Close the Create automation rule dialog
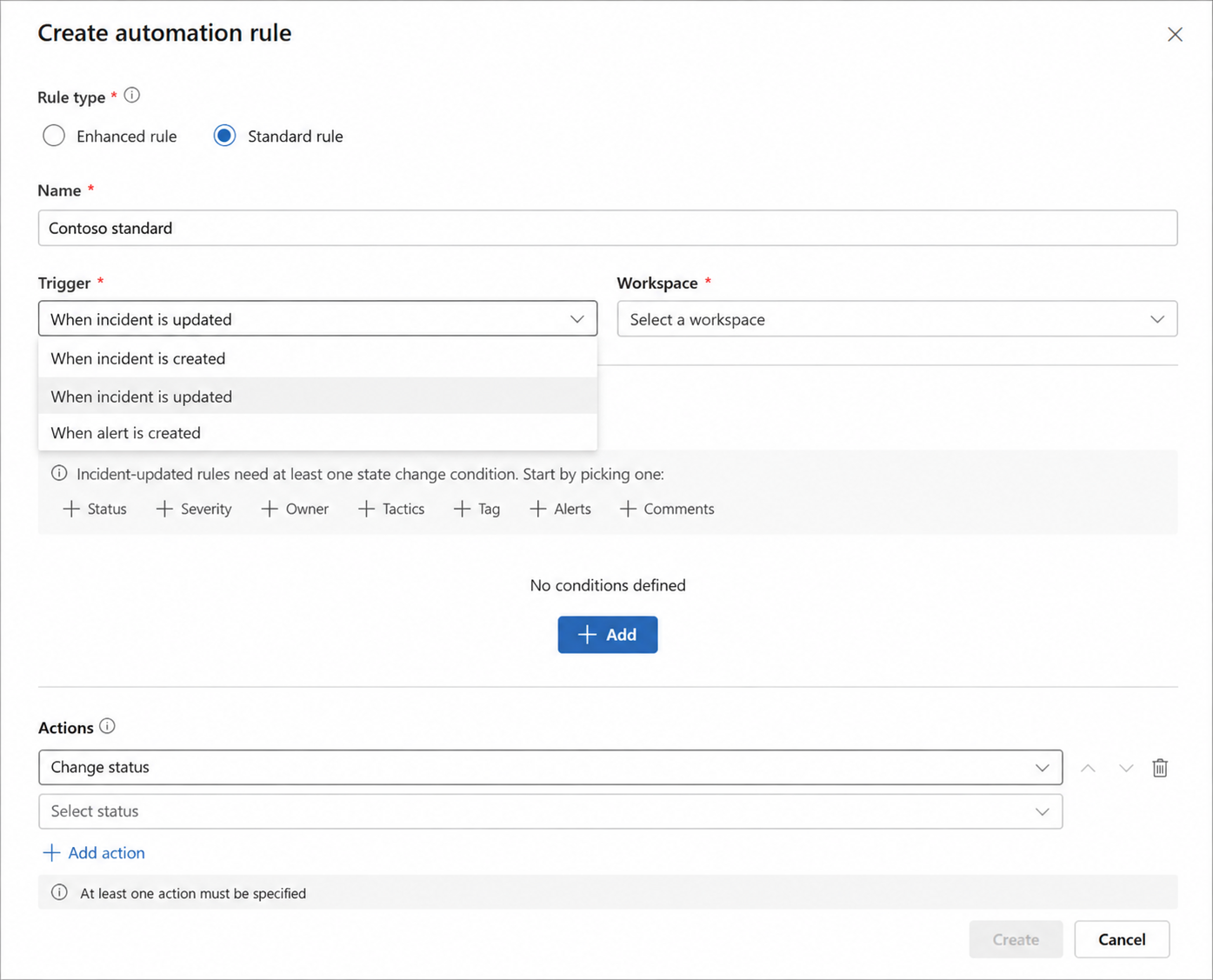Viewport: 1213px width, 980px height. coord(1175,34)
